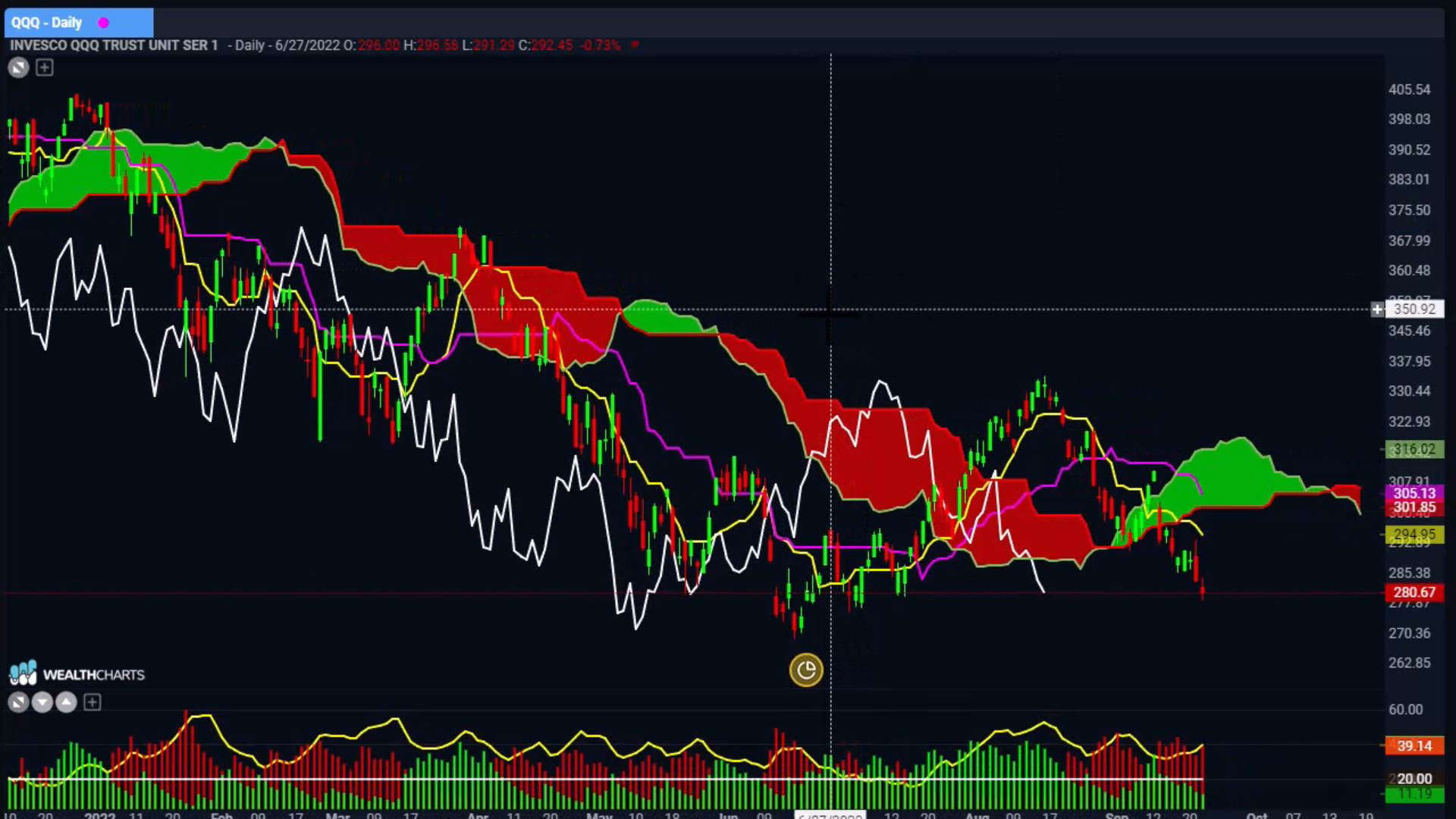The width and height of the screenshot is (1456, 819).
Task: Click the magenta 305.13 price tag
Action: click(x=1415, y=493)
